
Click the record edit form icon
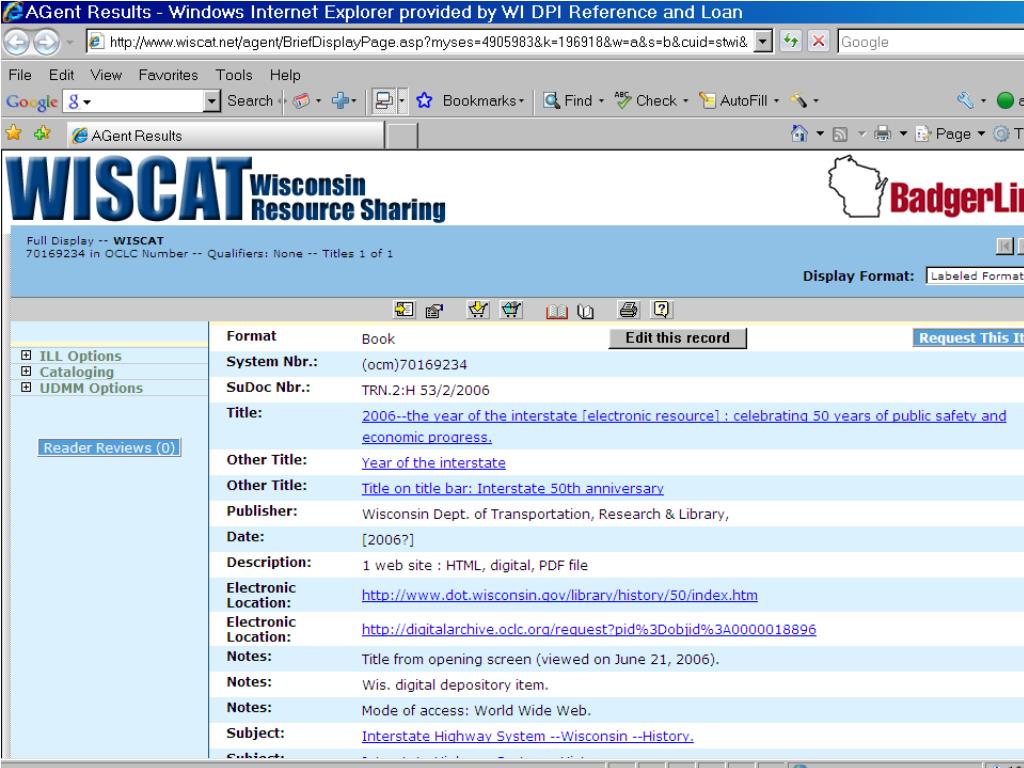(x=434, y=310)
